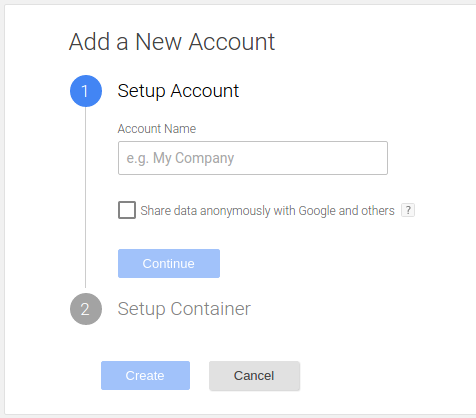The width and height of the screenshot is (476, 418).
Task: Click the 'e.g. My Company' placeholder text
Action: coord(180,158)
